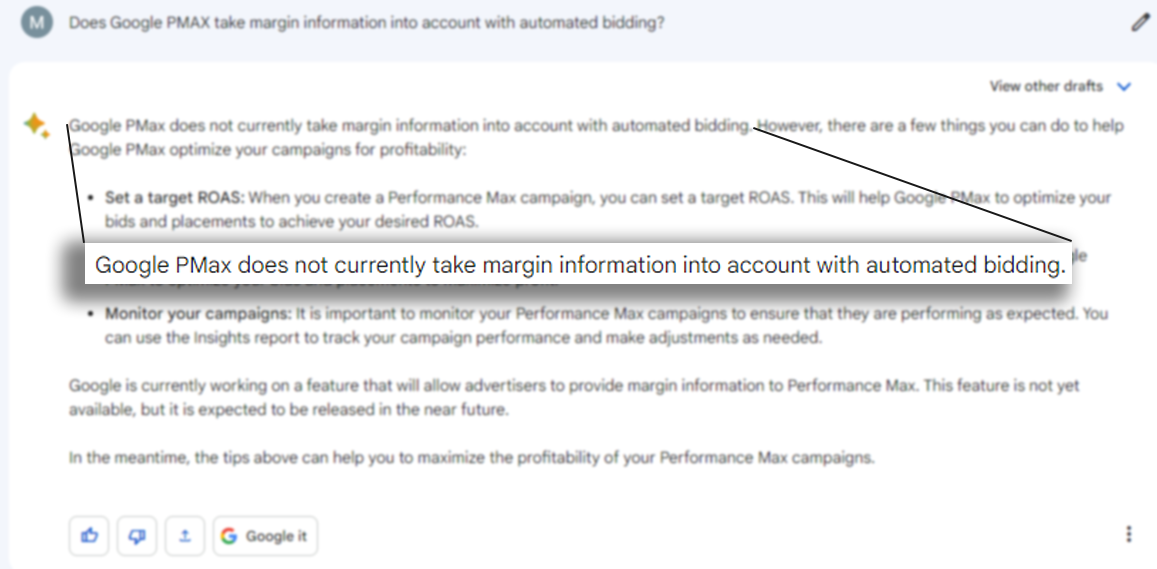Click the Bard sparkle icon beside the response
The width and height of the screenshot is (1157, 569).
point(36,125)
